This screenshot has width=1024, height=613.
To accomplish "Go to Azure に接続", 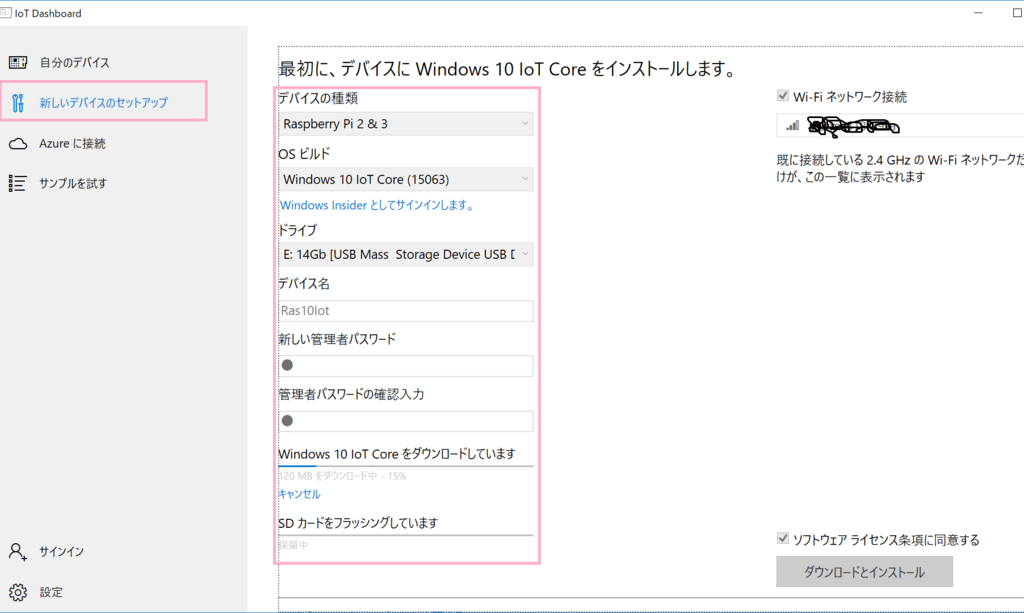I will click(x=72, y=144).
